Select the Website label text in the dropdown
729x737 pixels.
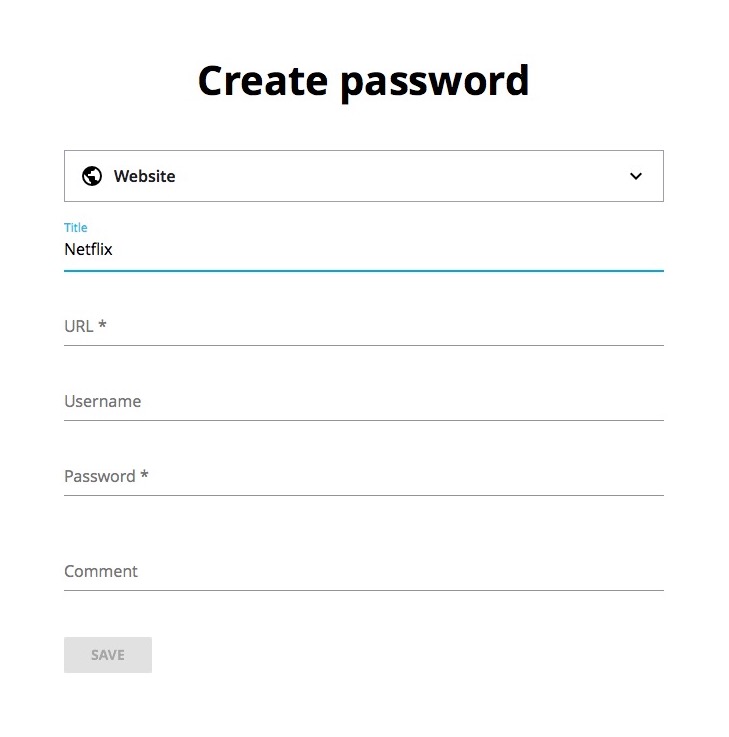[144, 176]
